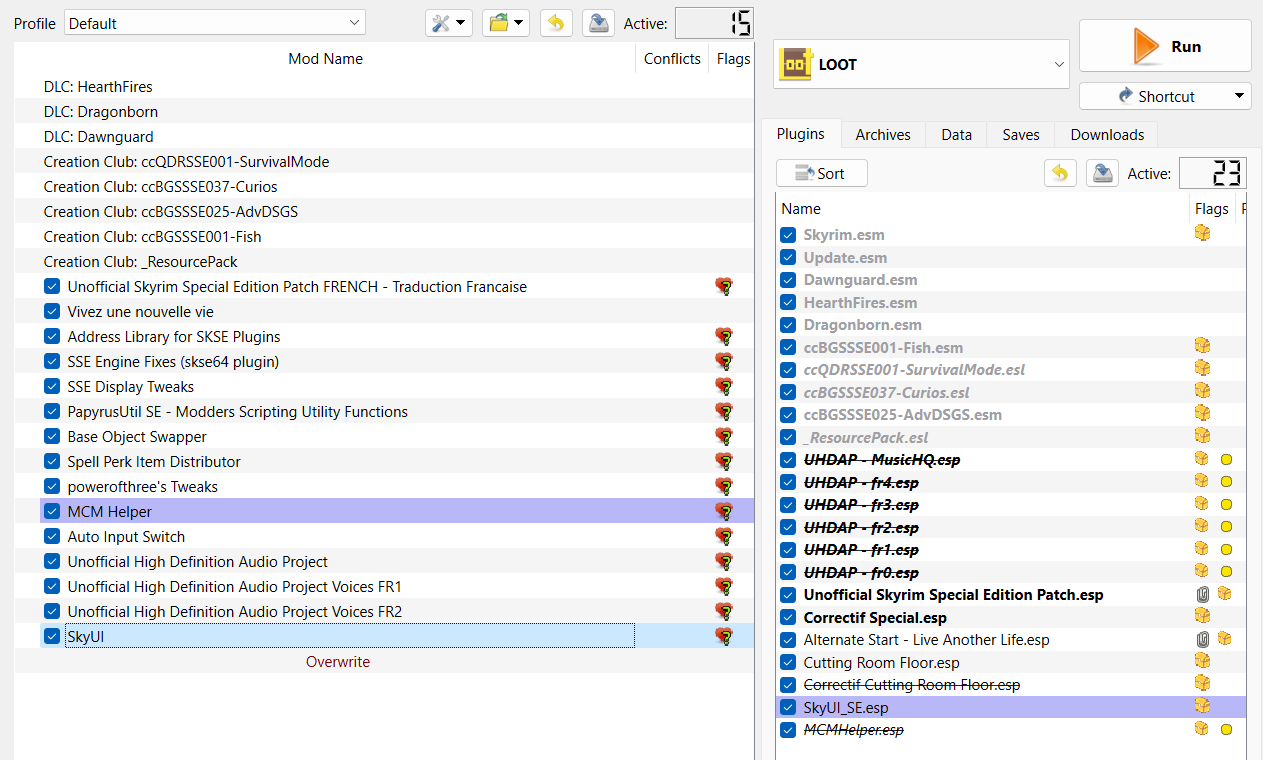The width and height of the screenshot is (1263, 760).
Task: Click the flag icon on the MCM Helper row
Action: click(x=725, y=511)
